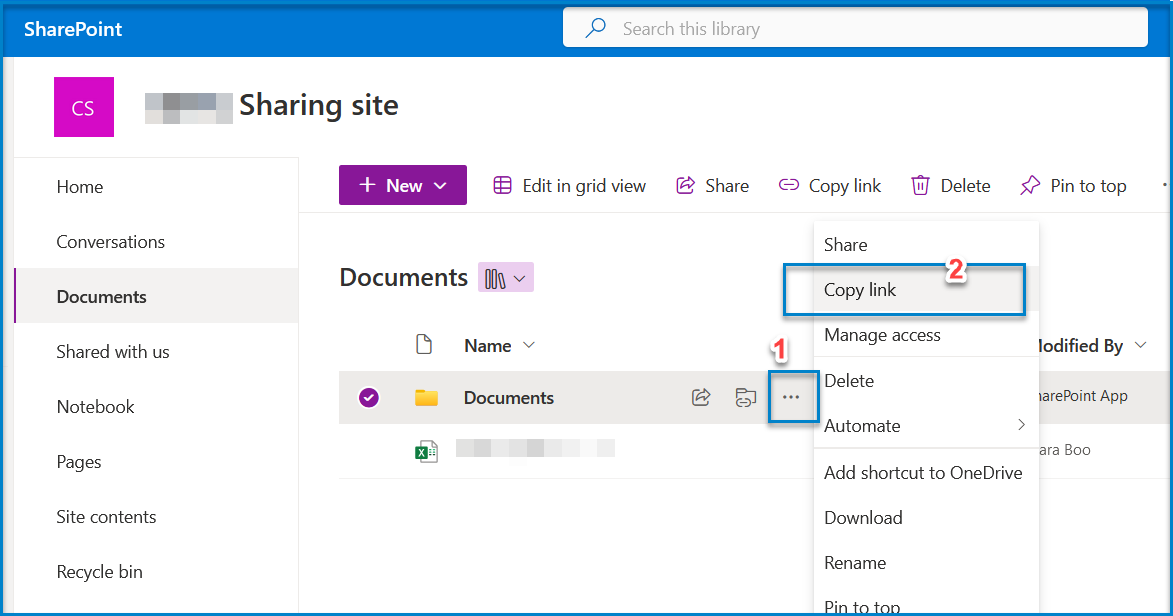The image size is (1173, 616).
Task: Click the search magnifier in the search bar
Action: point(595,28)
